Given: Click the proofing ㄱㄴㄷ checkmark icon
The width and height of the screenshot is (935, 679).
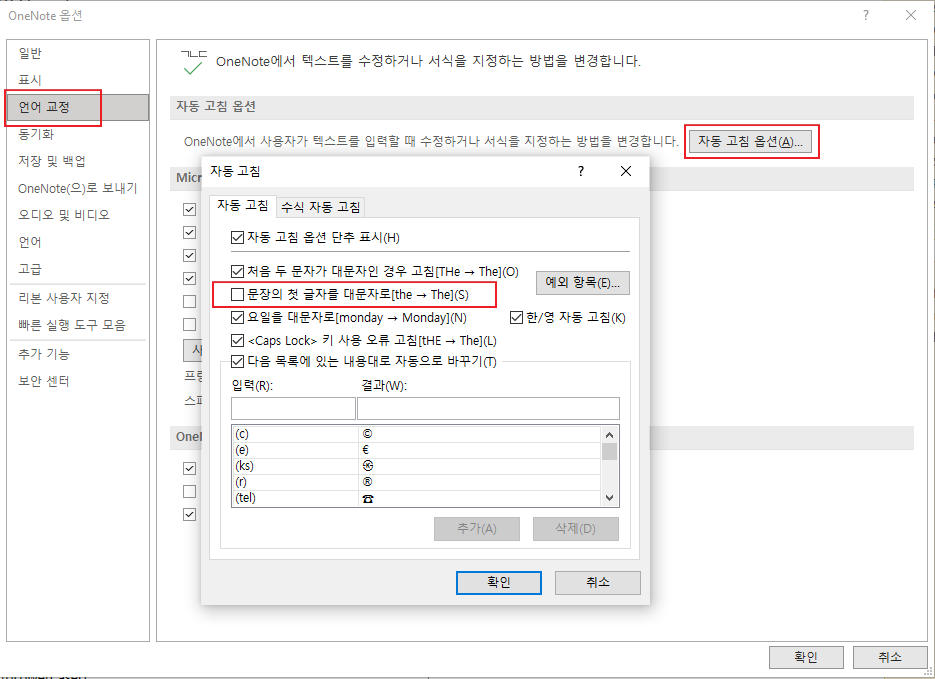Looking at the screenshot, I should (x=193, y=63).
